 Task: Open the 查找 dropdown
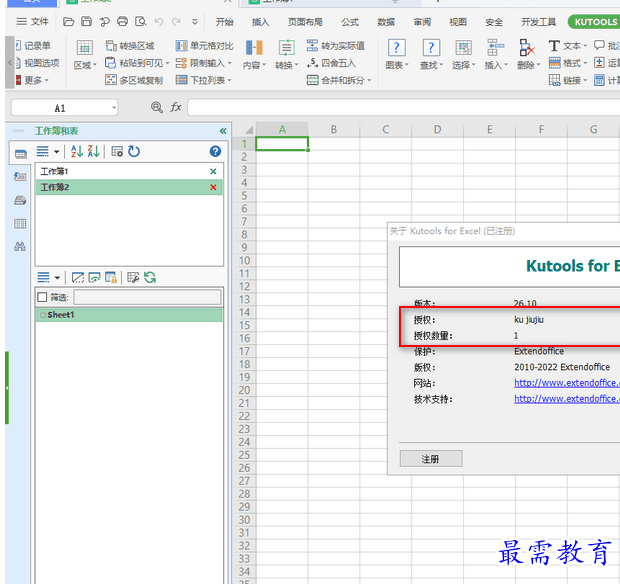point(431,55)
